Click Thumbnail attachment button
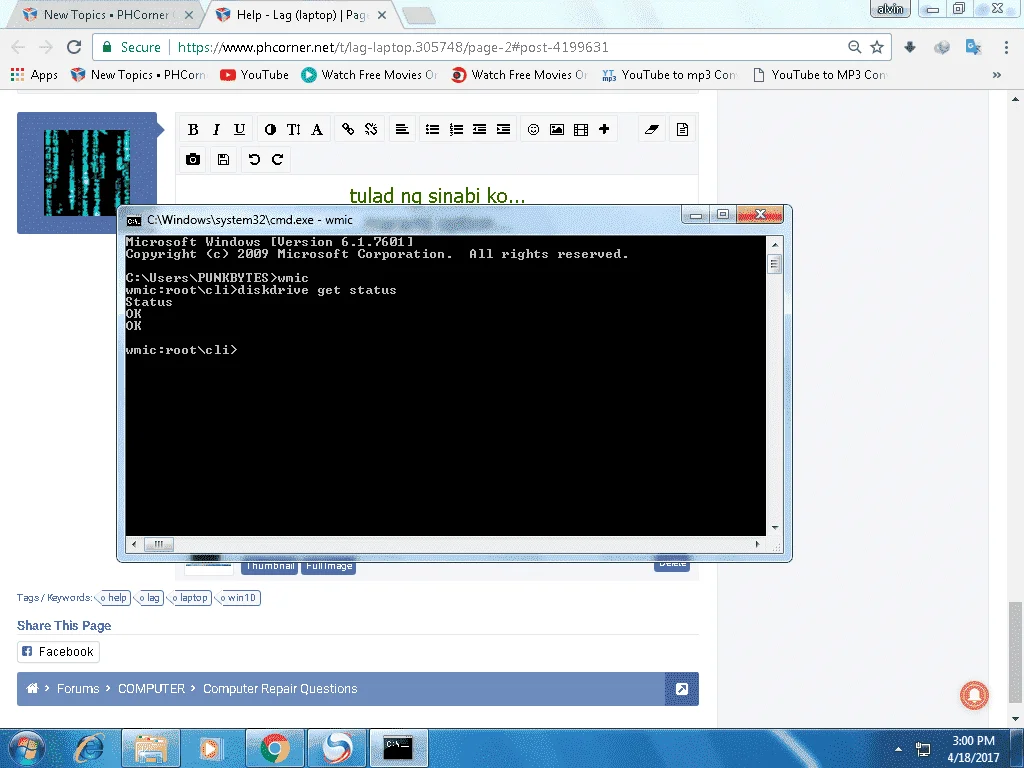The image size is (1024, 768). pos(270,566)
